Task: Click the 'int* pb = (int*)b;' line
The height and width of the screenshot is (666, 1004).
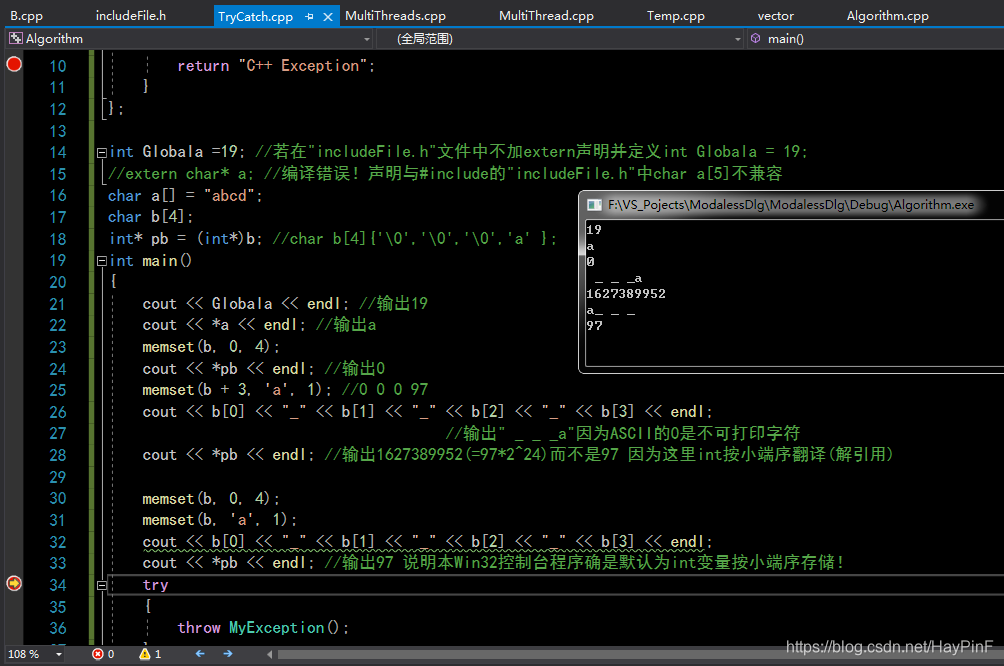Action: (x=186, y=239)
